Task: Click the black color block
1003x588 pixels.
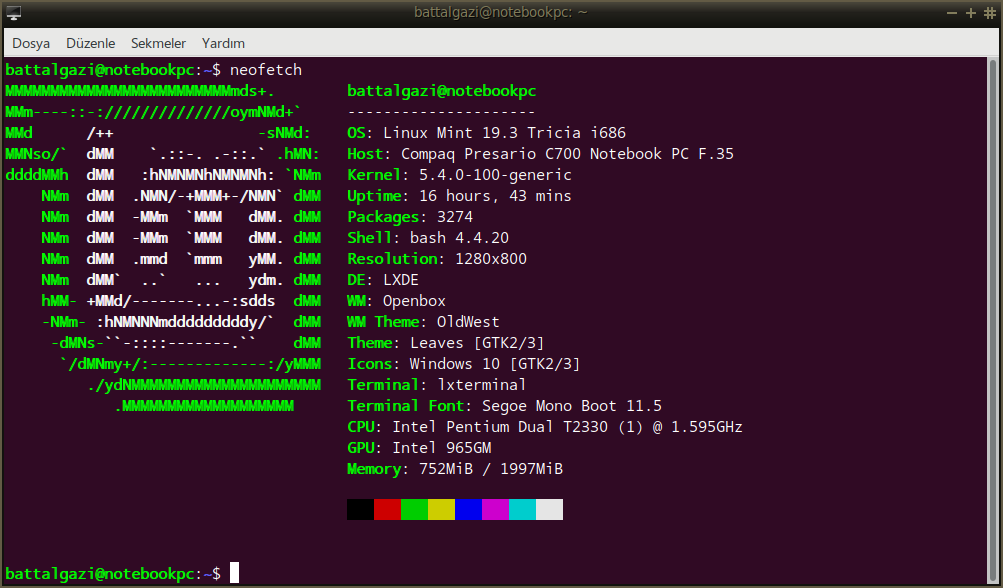Action: click(360, 509)
